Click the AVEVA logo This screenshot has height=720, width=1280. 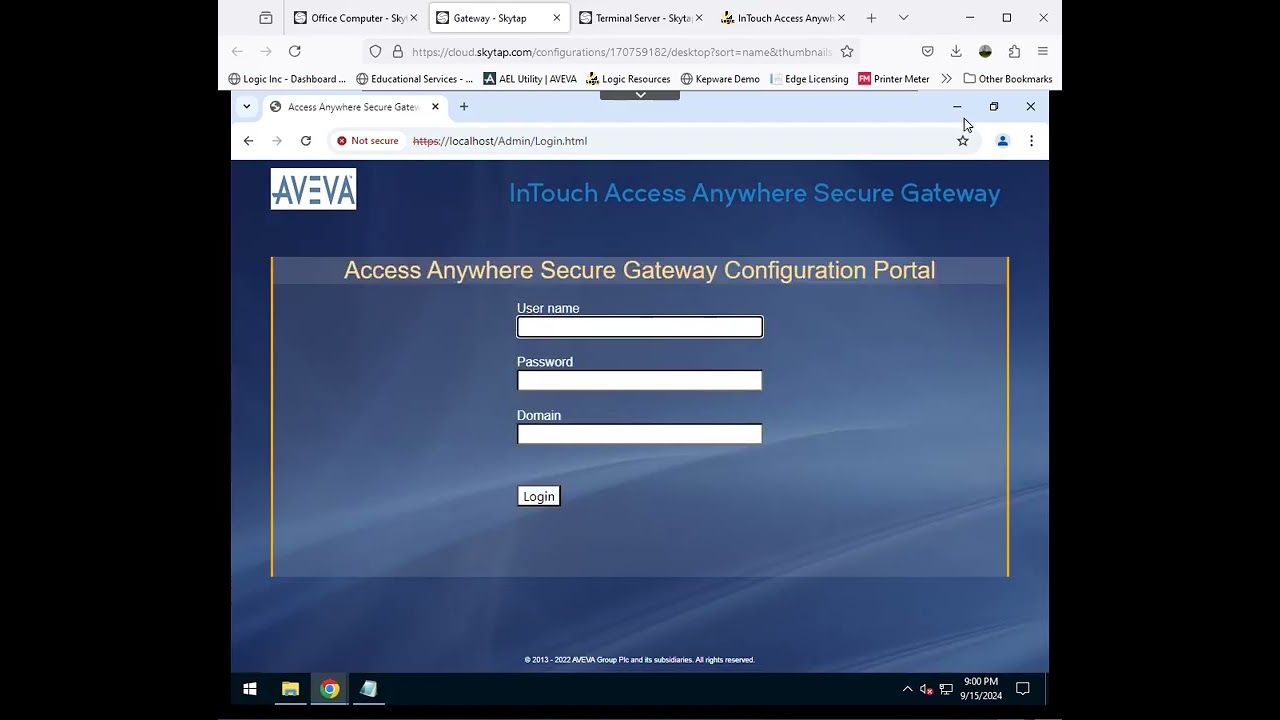pos(313,189)
